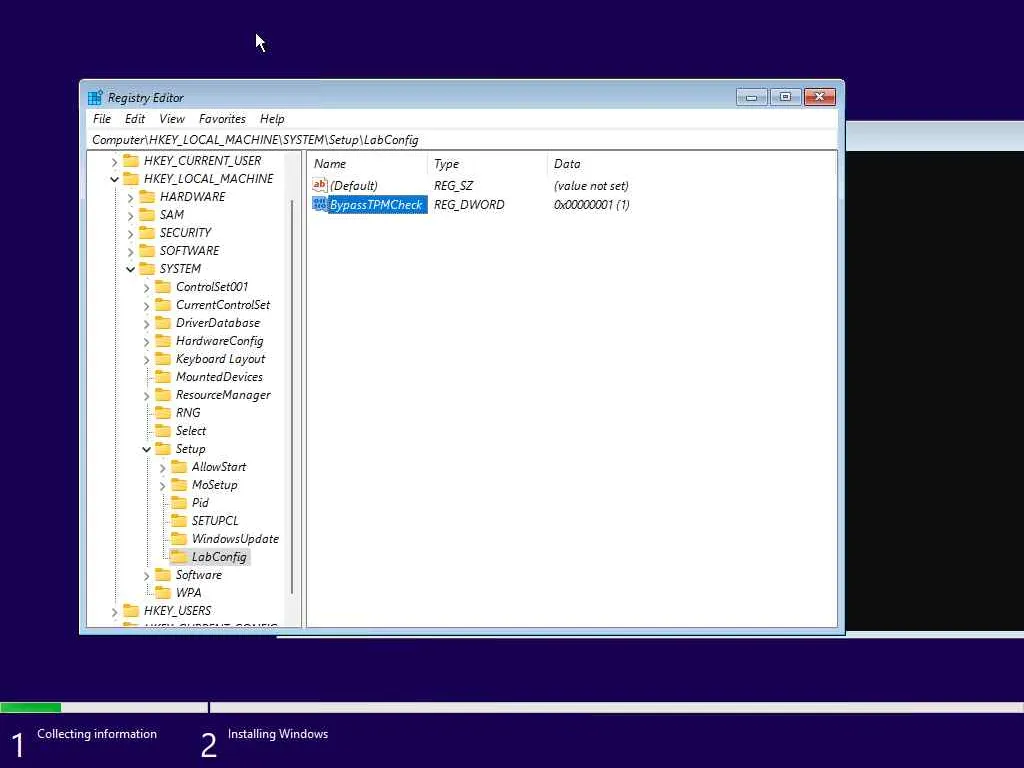Click the HardwareConfig folder icon
This screenshot has height=768, width=1024.
pyautogui.click(x=163, y=341)
